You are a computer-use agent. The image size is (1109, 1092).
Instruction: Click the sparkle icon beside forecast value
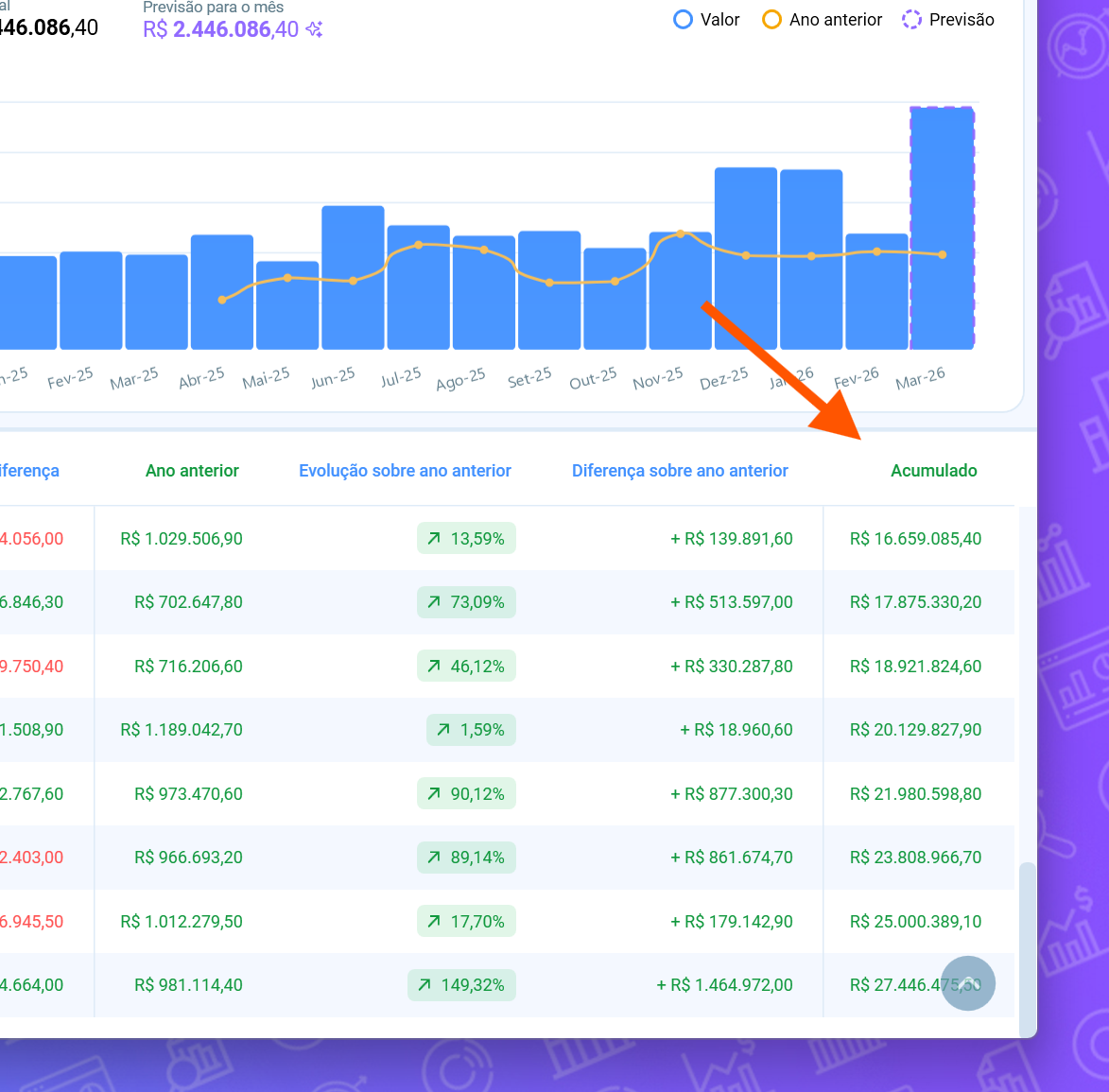click(x=315, y=30)
